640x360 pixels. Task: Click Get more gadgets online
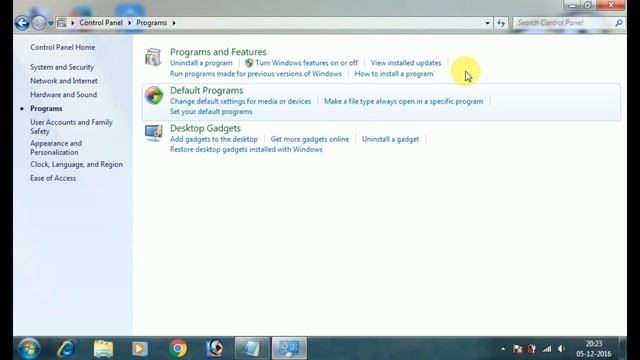(x=310, y=139)
